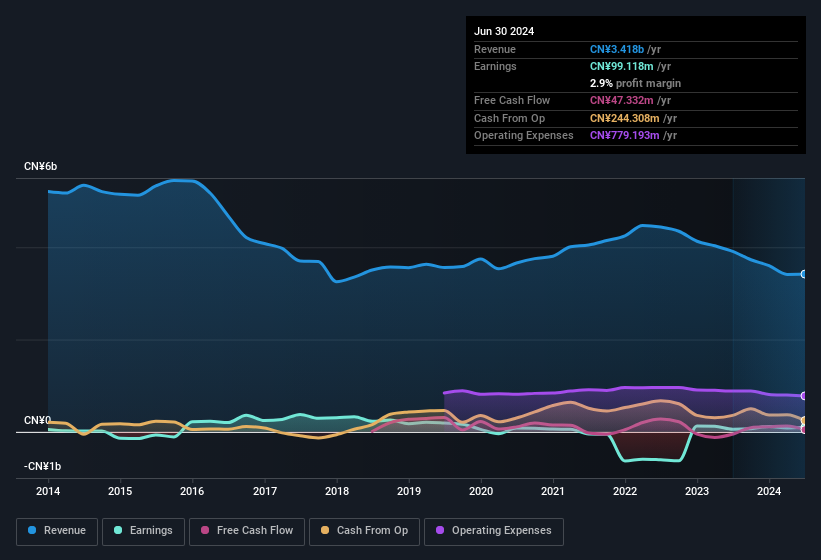The image size is (821, 560).
Task: Toggle the Revenue legend button
Action: click(x=57, y=531)
